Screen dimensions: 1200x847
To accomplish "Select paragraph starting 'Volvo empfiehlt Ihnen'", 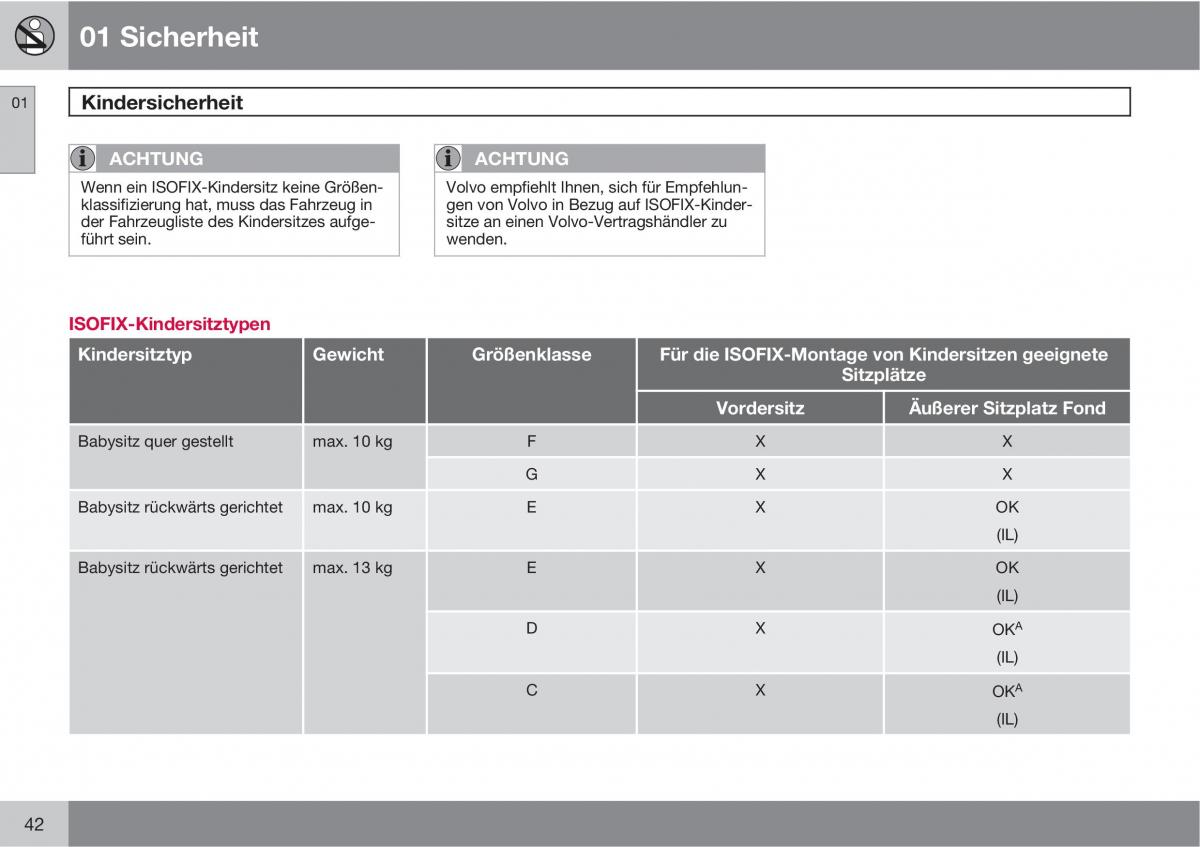I will (598, 213).
